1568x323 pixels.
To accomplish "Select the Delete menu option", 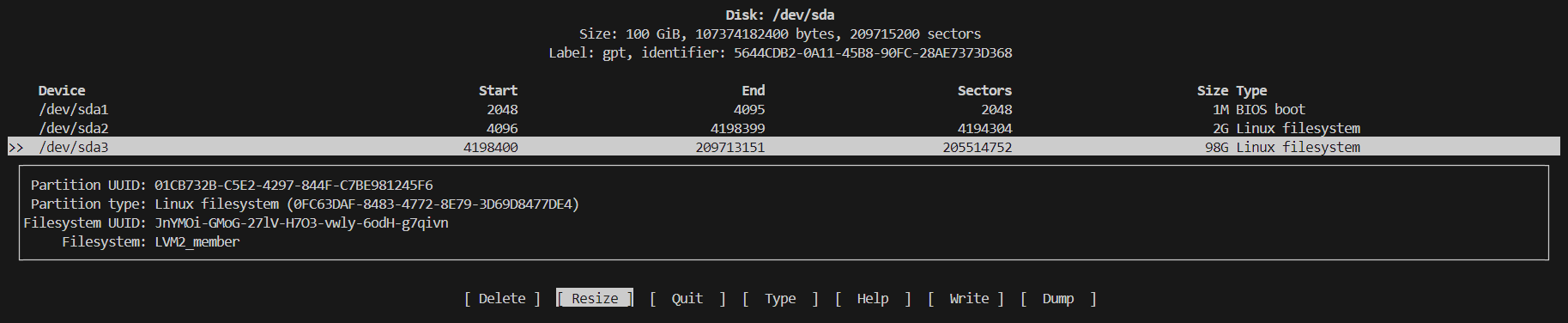I will click(x=502, y=298).
